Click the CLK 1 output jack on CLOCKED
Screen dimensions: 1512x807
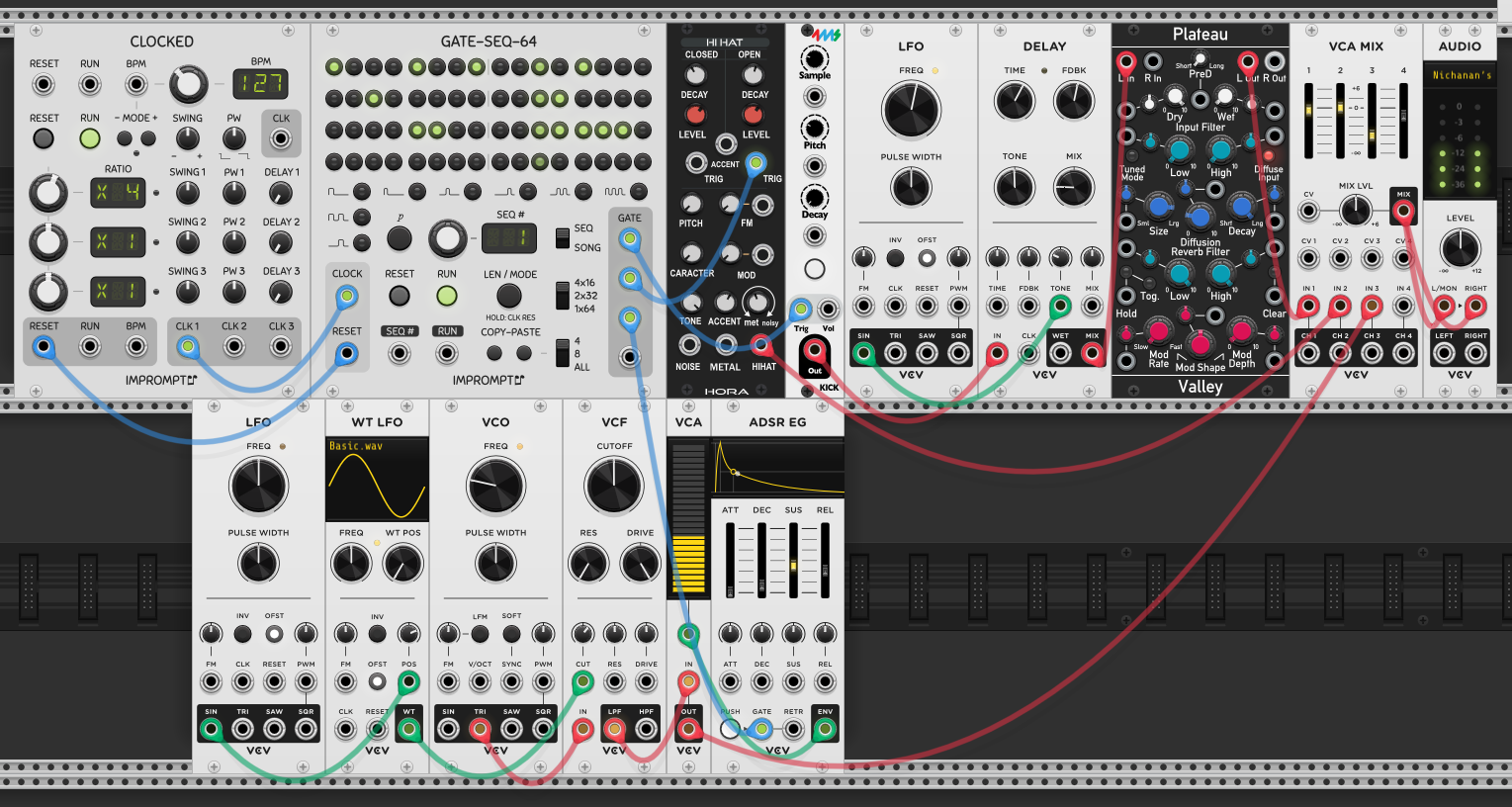pyautogui.click(x=187, y=346)
